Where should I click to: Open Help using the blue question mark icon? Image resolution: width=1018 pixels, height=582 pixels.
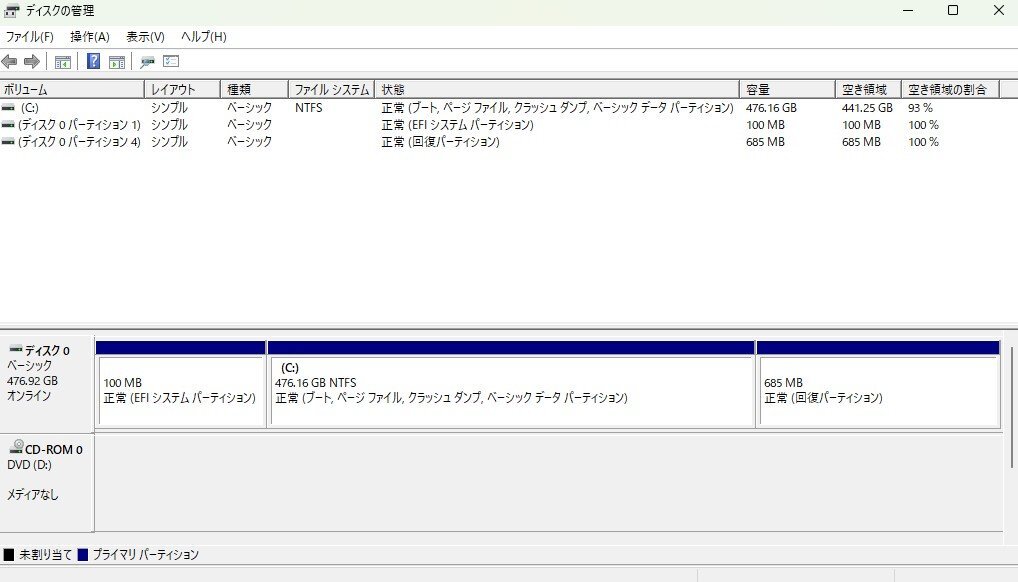(94, 61)
